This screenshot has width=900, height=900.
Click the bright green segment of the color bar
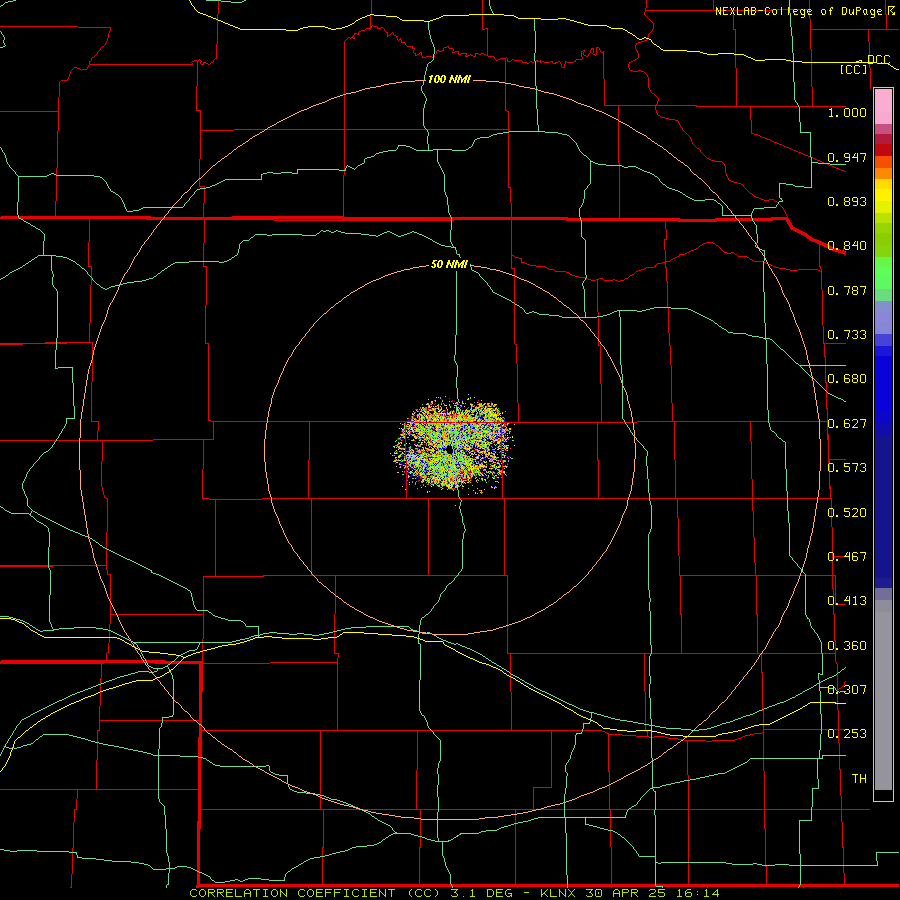pyautogui.click(x=883, y=273)
